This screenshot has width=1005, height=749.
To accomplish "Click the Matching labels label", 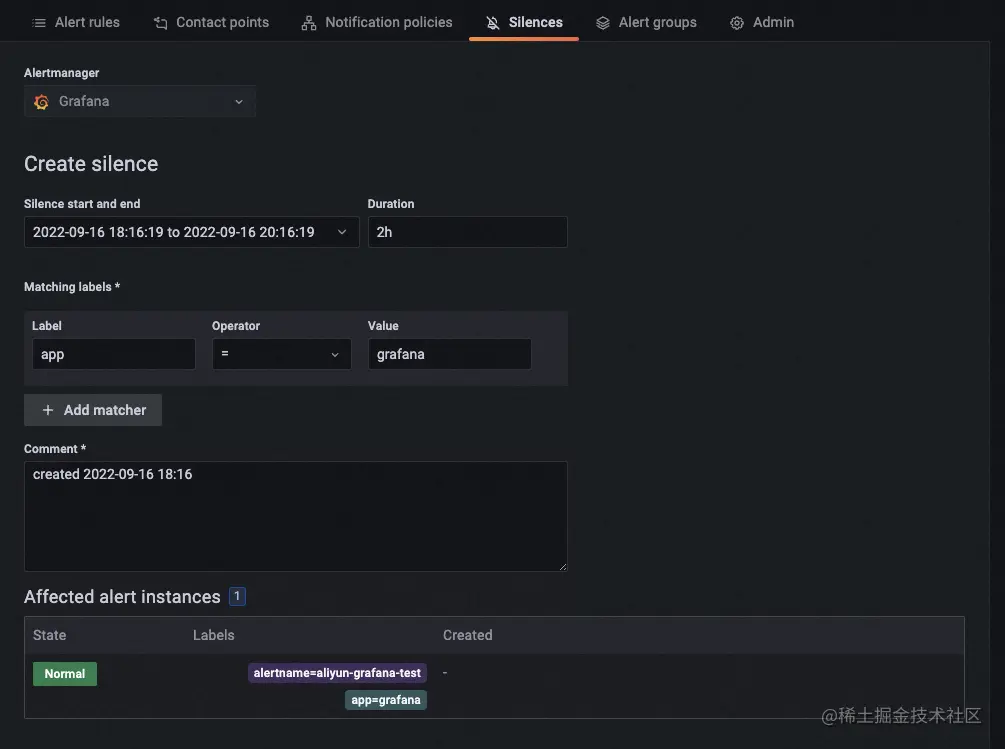I will (72, 287).
